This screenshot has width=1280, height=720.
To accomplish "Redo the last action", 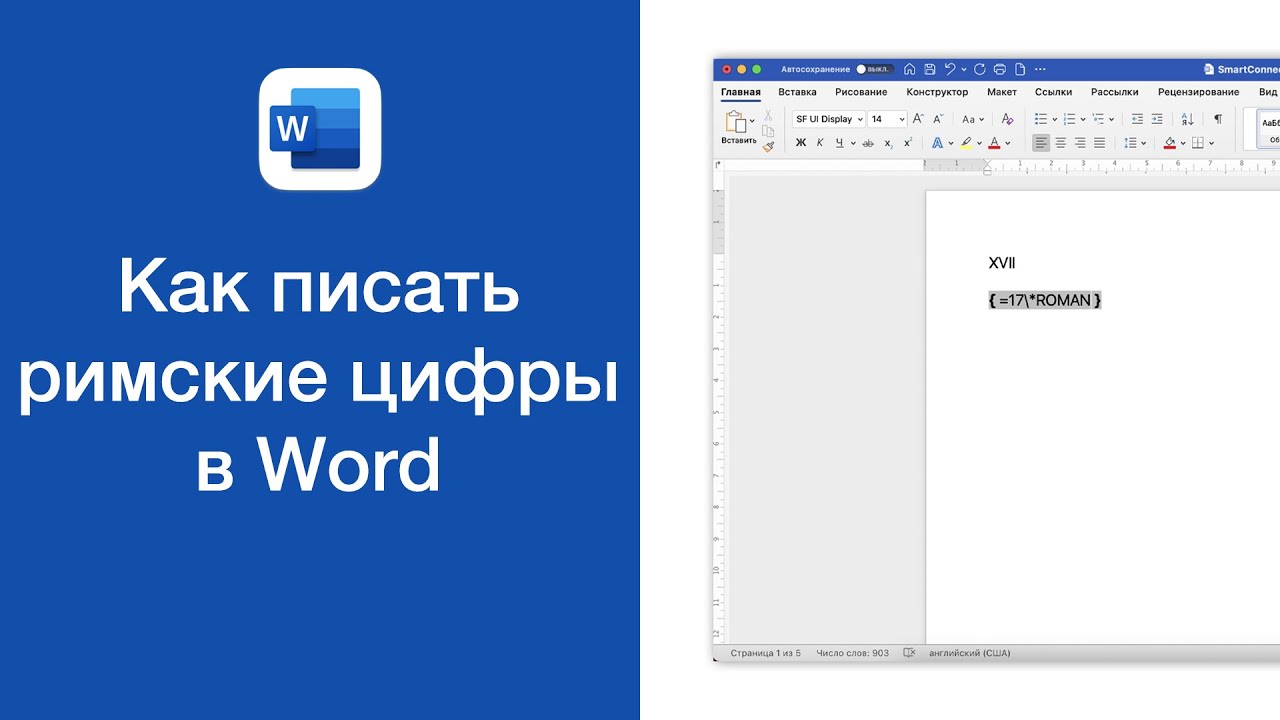I will pos(979,69).
